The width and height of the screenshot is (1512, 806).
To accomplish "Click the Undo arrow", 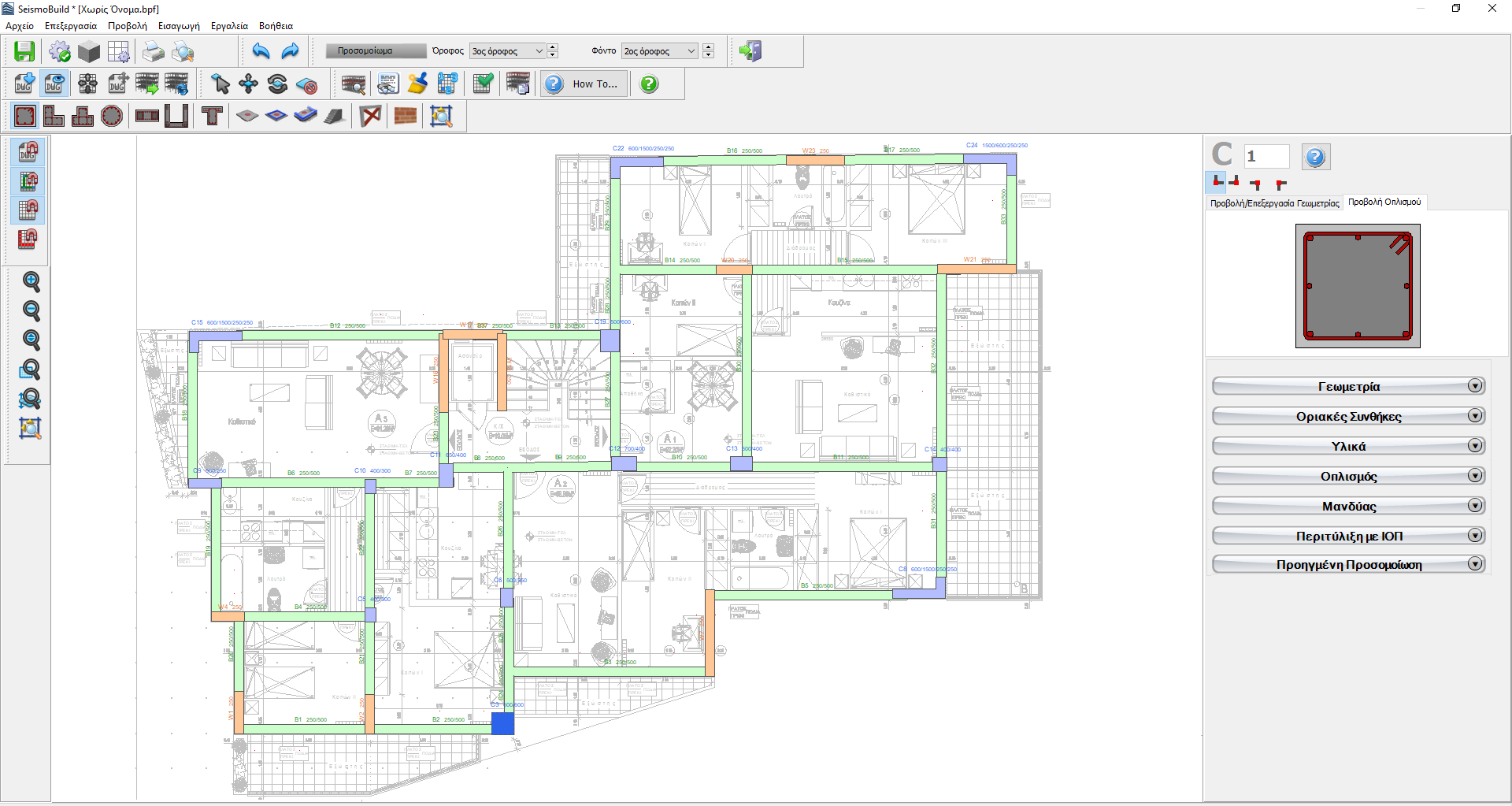I will point(261,51).
